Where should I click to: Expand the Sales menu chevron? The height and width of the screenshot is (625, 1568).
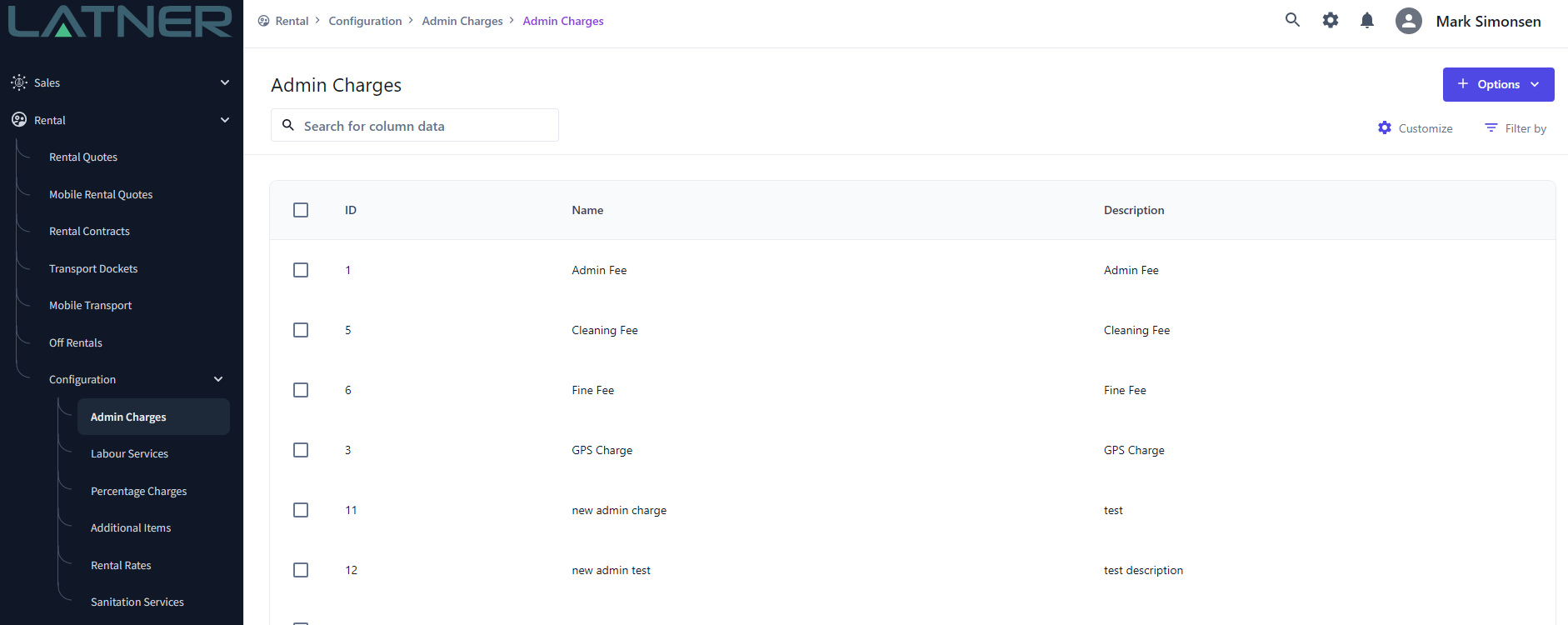[225, 82]
